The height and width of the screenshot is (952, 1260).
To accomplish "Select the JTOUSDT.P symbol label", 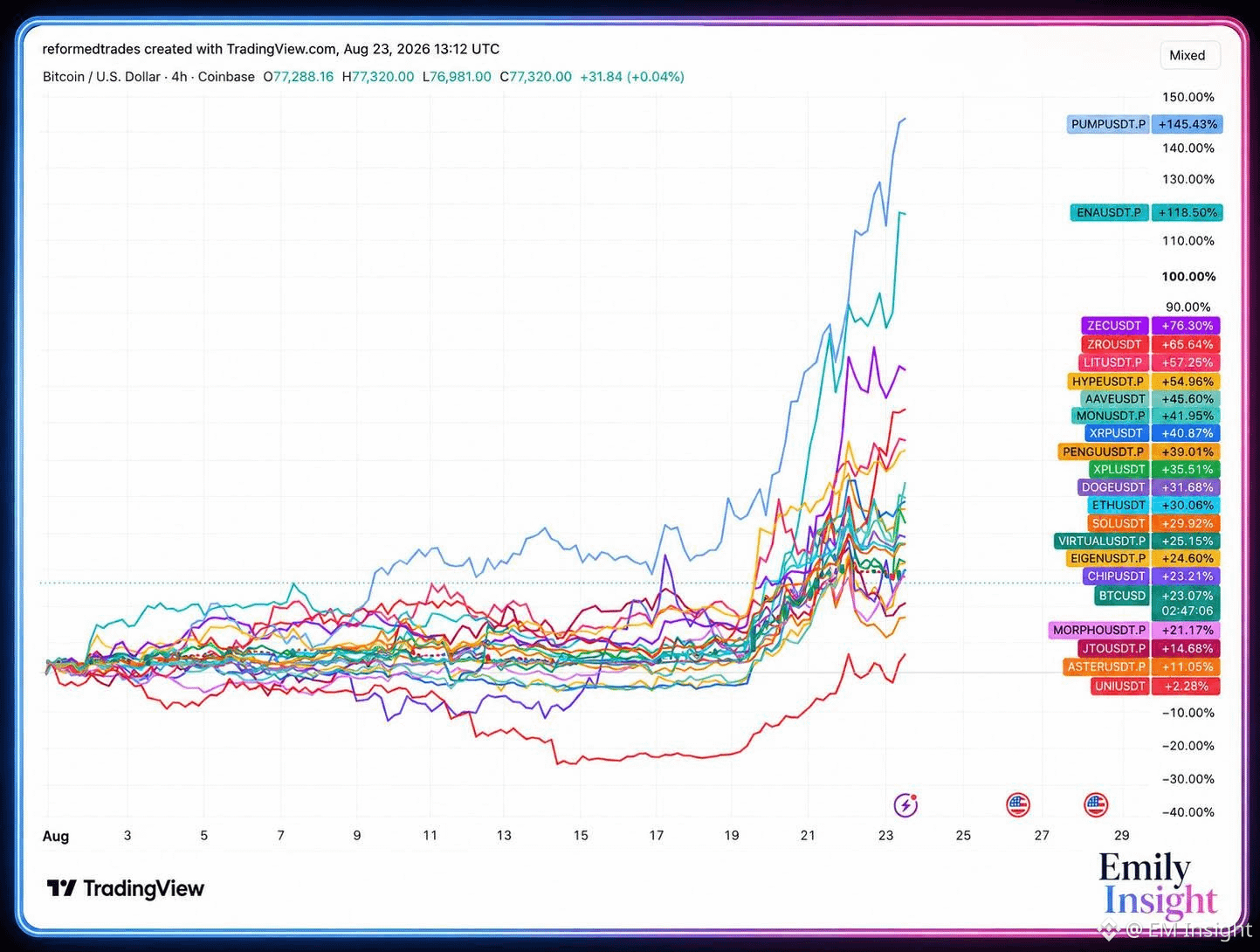I will coord(1113,648).
